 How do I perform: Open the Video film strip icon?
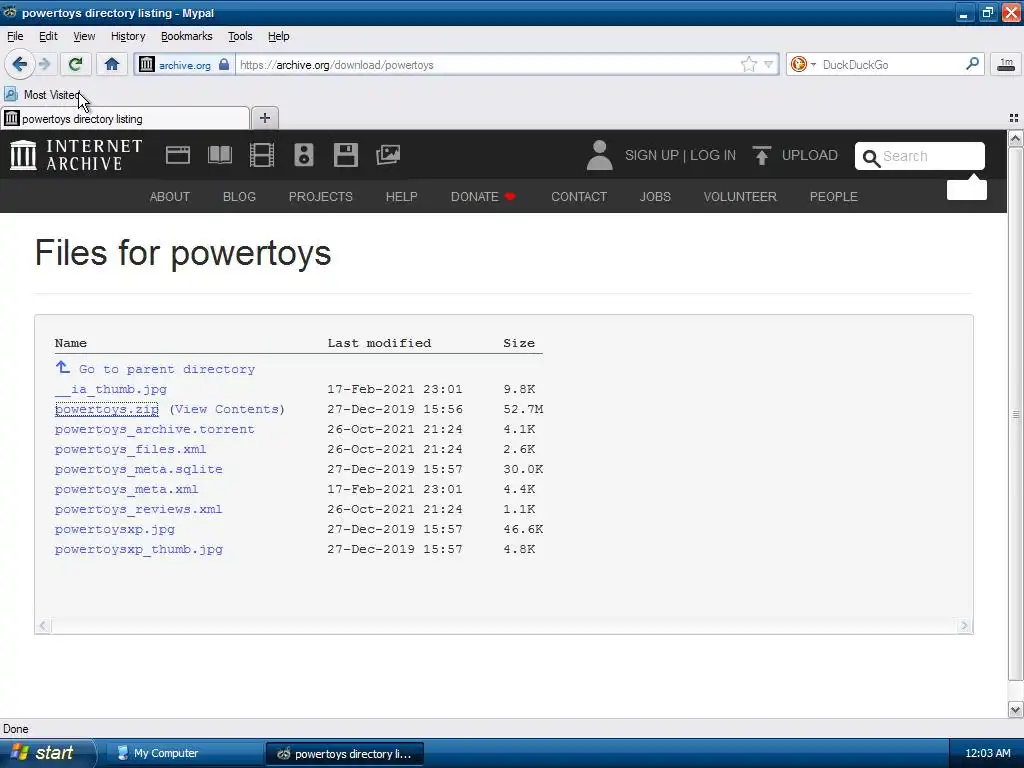pos(262,155)
